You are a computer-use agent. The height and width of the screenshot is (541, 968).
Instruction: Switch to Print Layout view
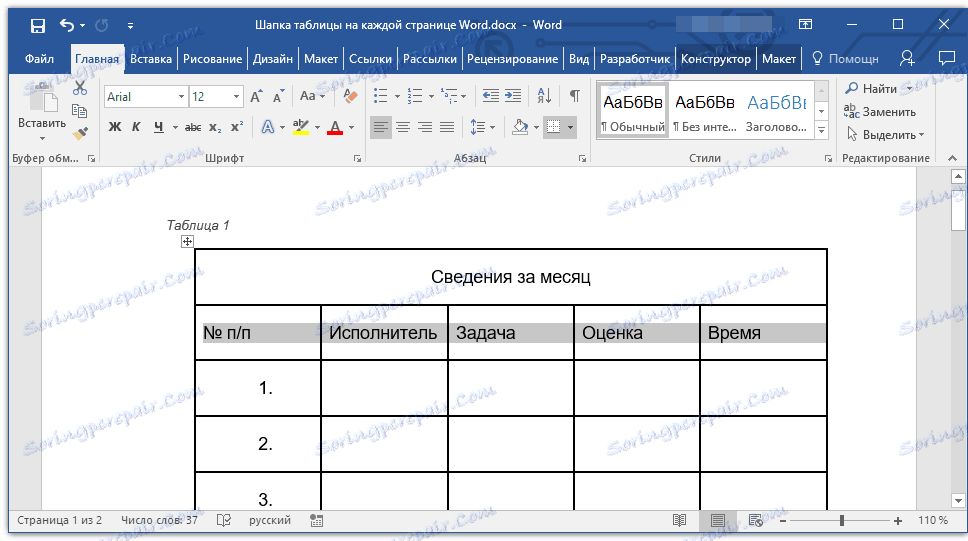tap(717, 521)
